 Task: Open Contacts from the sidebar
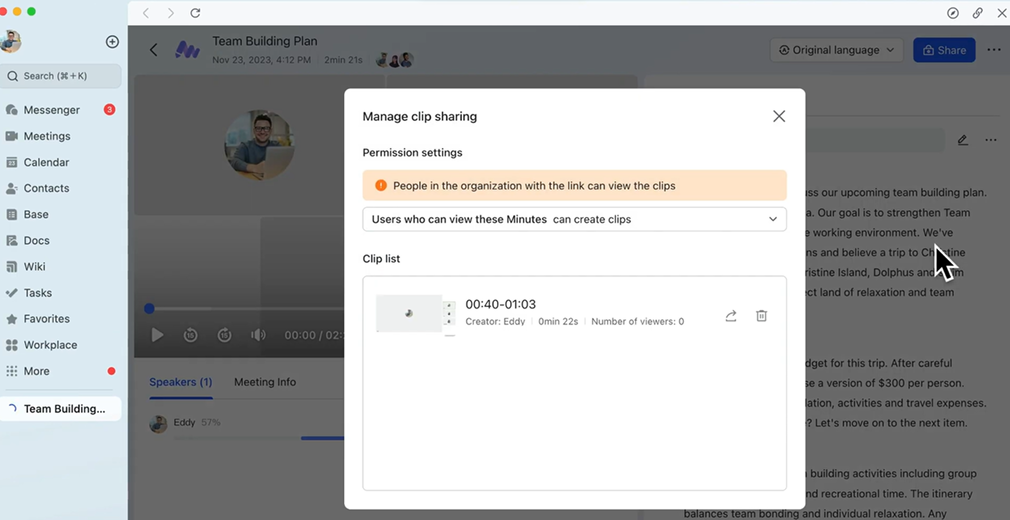point(46,188)
